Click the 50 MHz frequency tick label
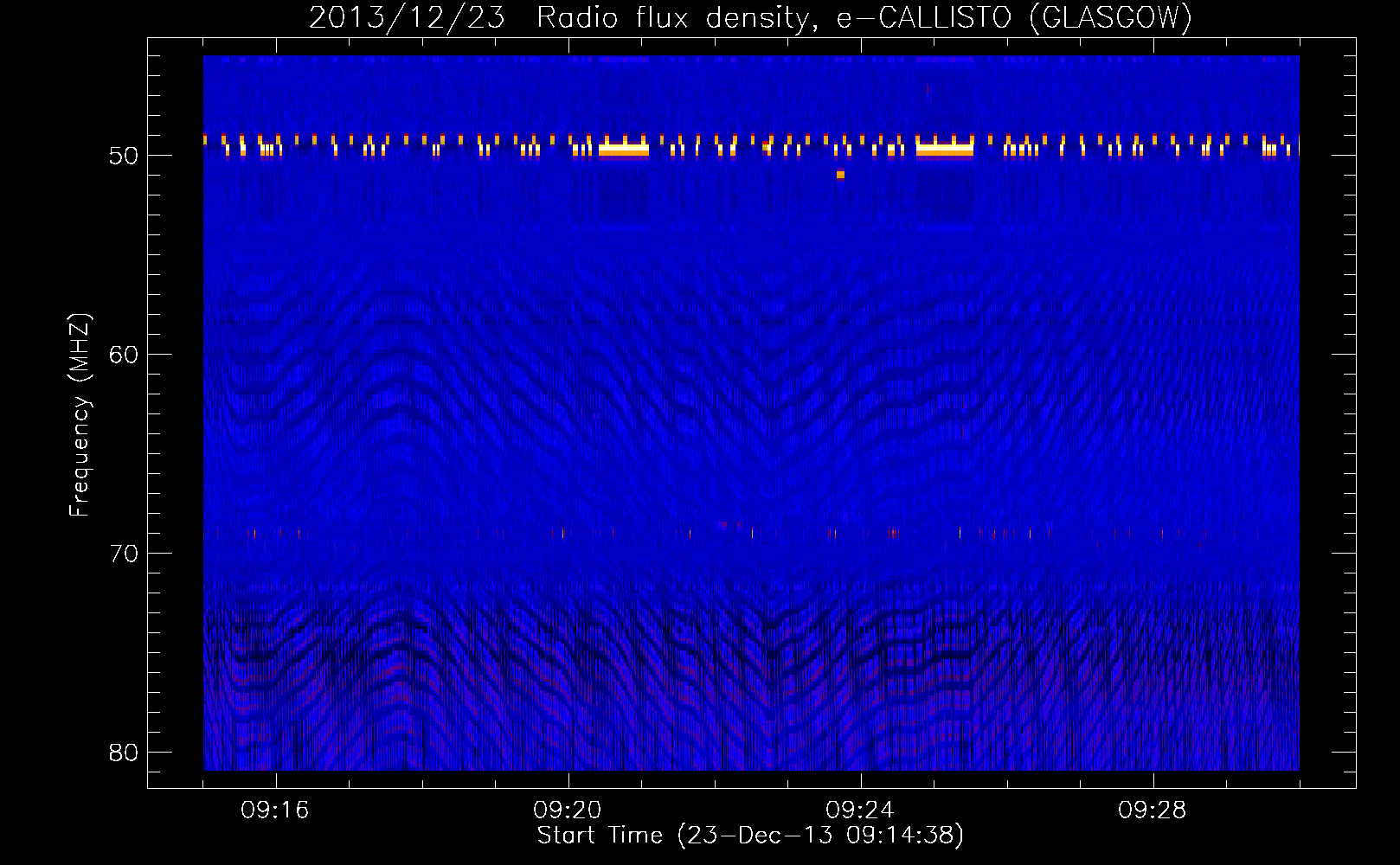 coord(124,156)
